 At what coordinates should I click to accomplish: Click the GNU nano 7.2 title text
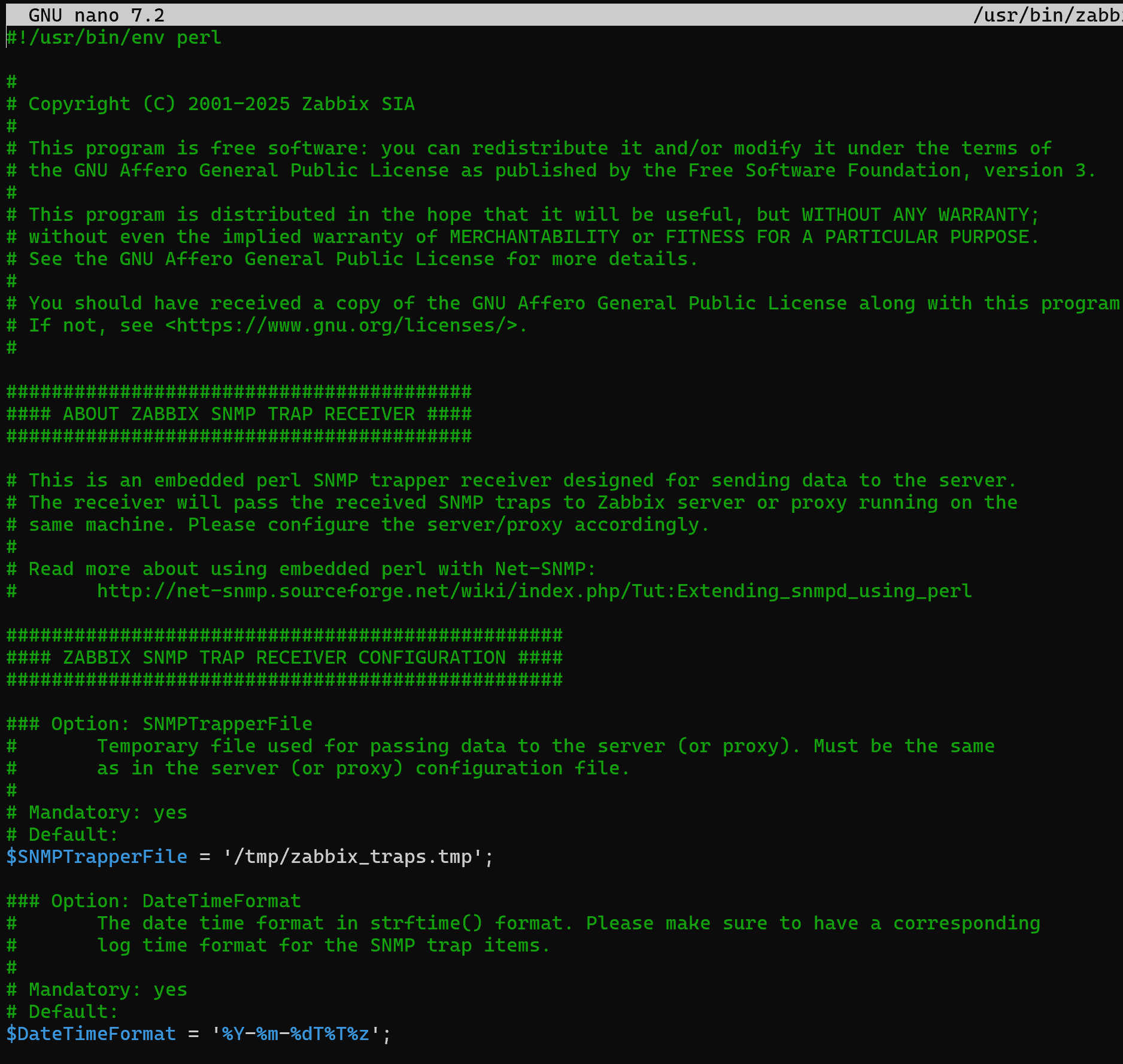tap(96, 15)
